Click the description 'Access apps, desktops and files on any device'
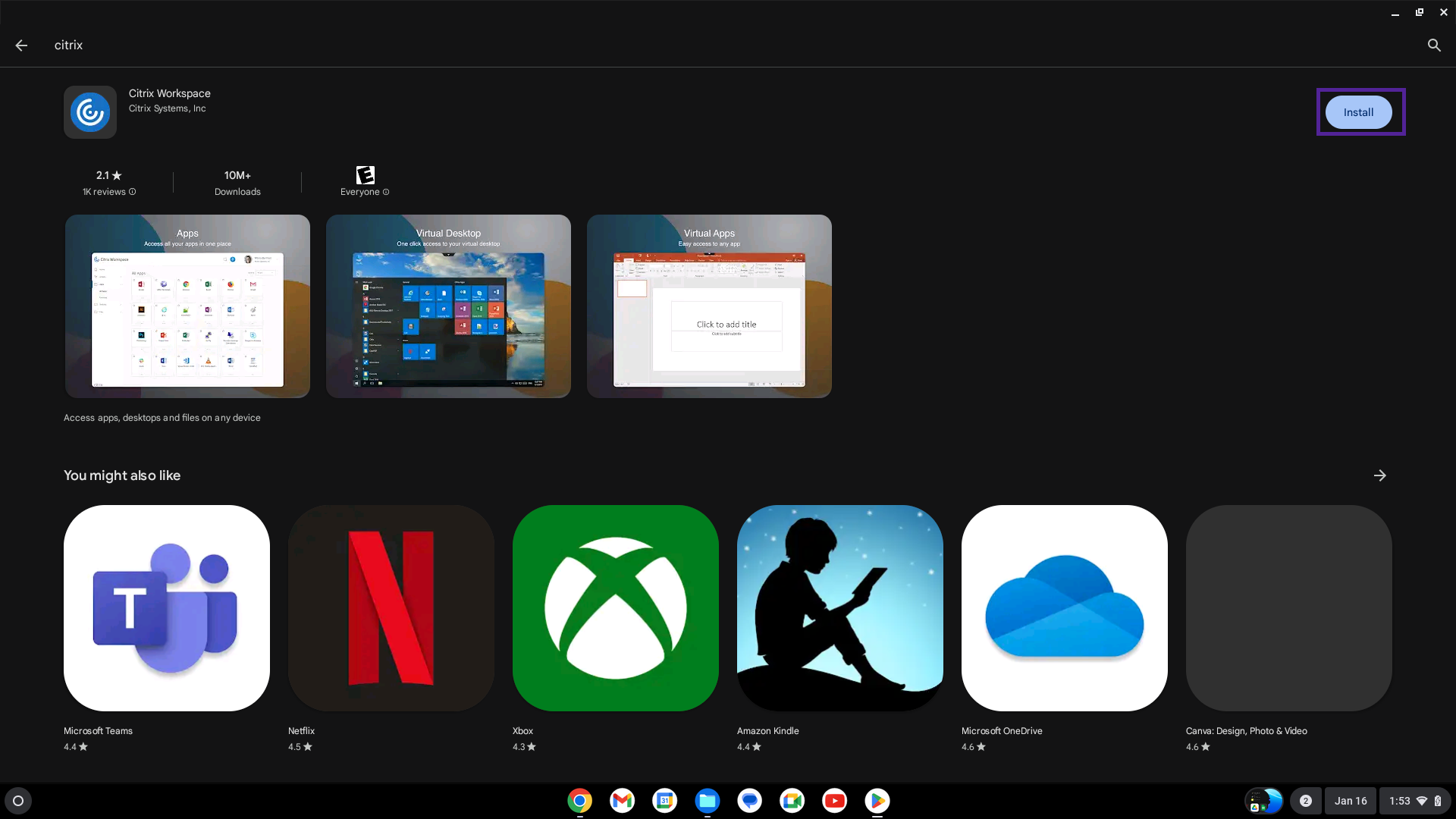The height and width of the screenshot is (819, 1456). pos(162,418)
